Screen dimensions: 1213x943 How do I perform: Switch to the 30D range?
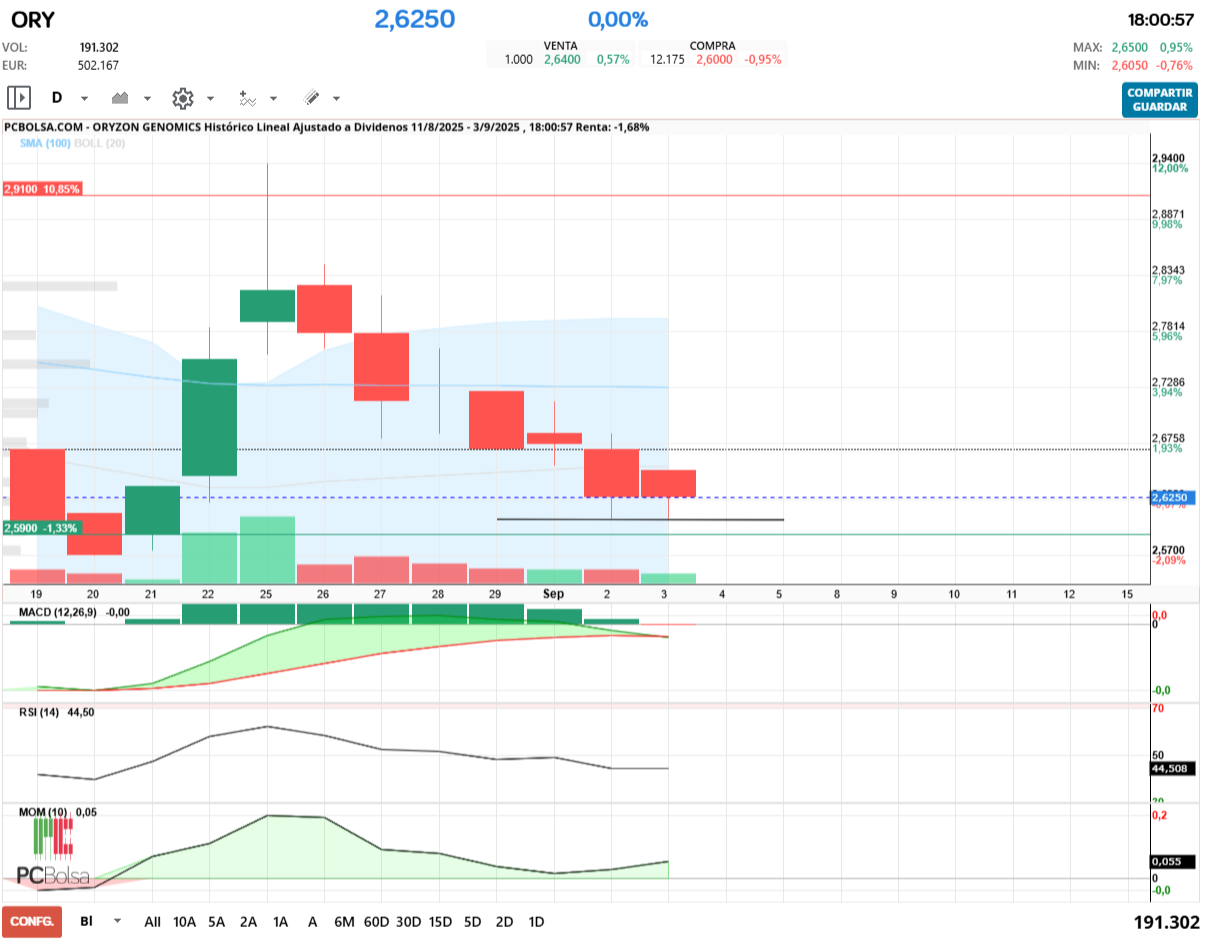pyautogui.click(x=408, y=921)
